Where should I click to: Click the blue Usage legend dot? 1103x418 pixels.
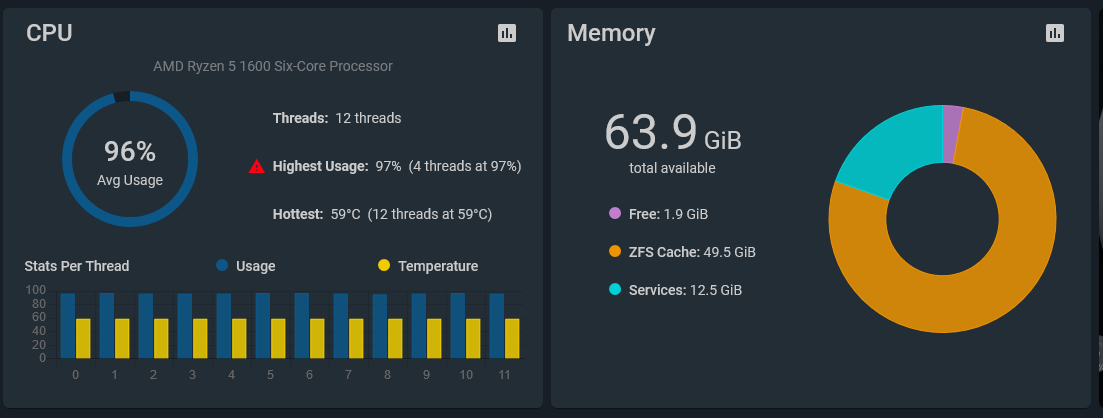pos(222,266)
